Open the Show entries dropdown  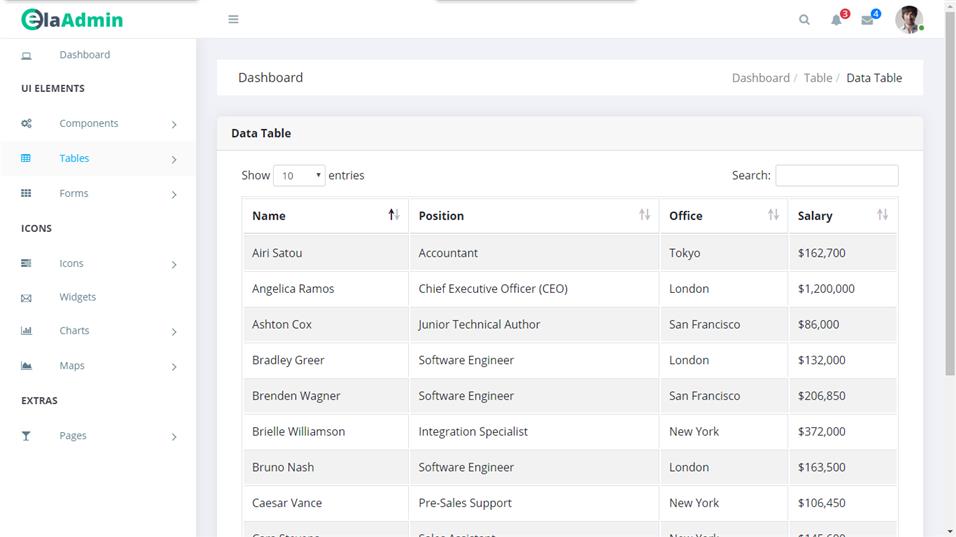299,176
